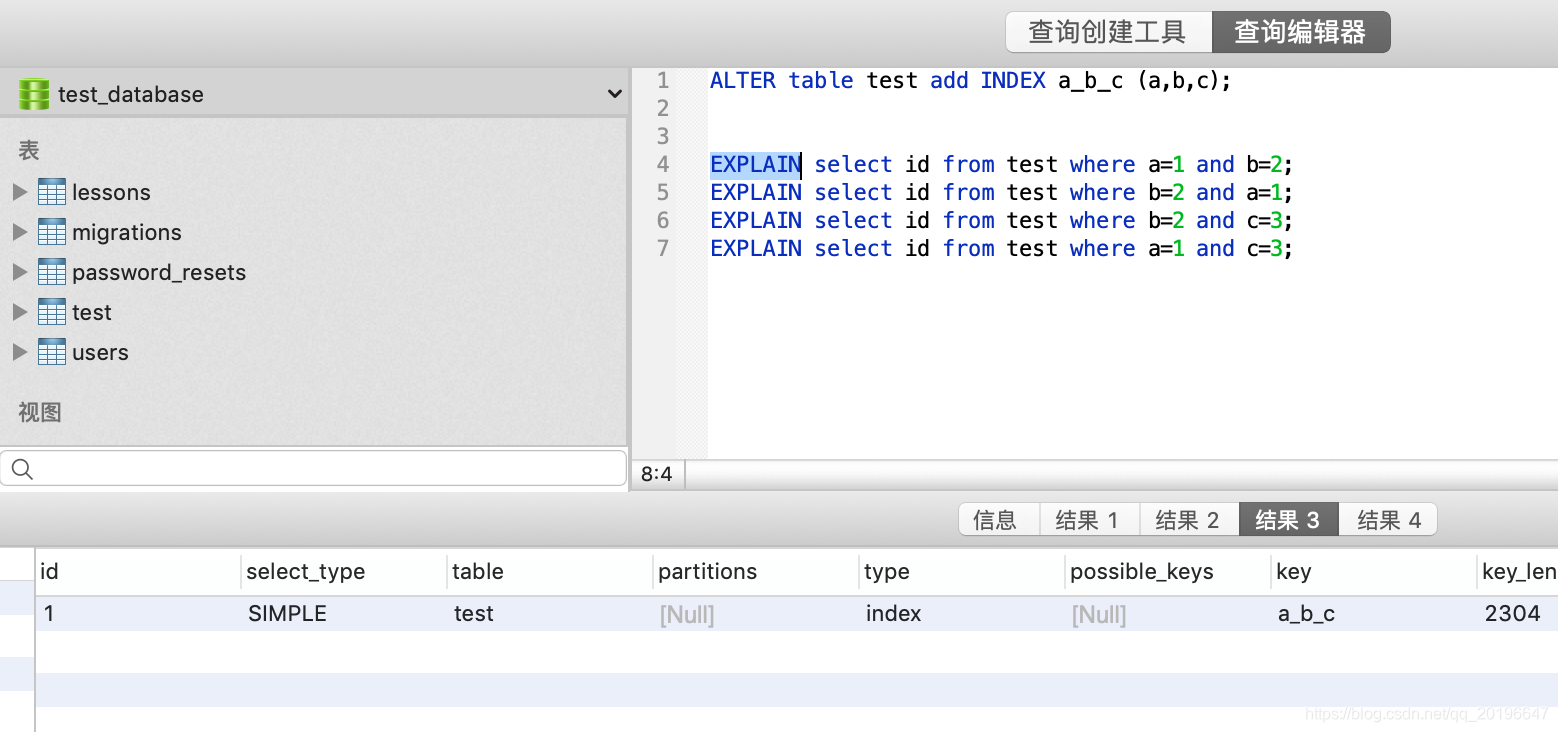Click line number 7 in the gutter
This screenshot has height=732, width=1558.
(663, 248)
